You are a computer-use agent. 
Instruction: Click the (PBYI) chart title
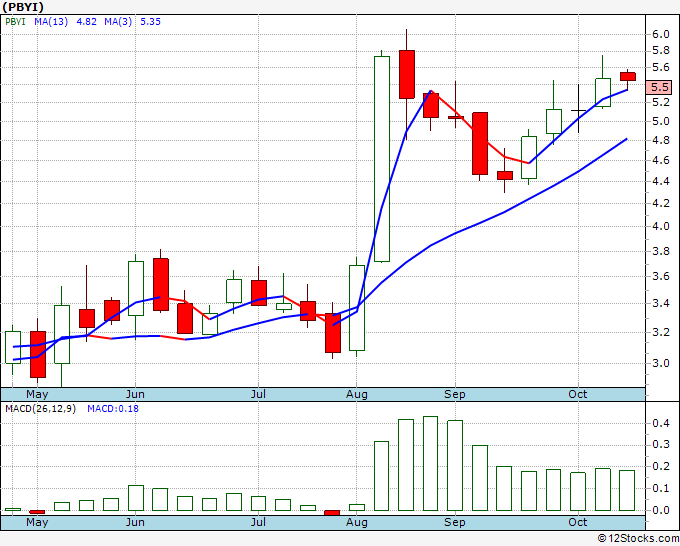(23, 7)
